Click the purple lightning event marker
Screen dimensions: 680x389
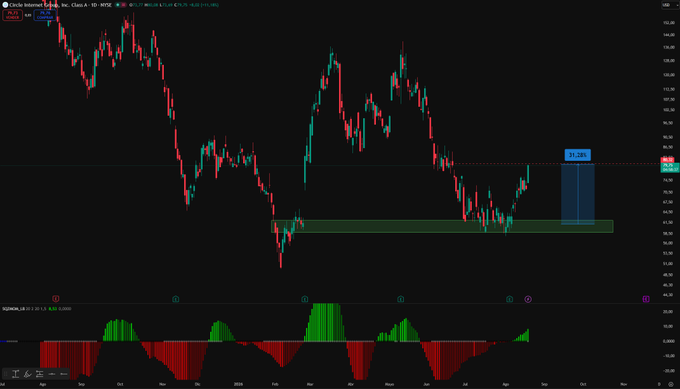[528, 299]
